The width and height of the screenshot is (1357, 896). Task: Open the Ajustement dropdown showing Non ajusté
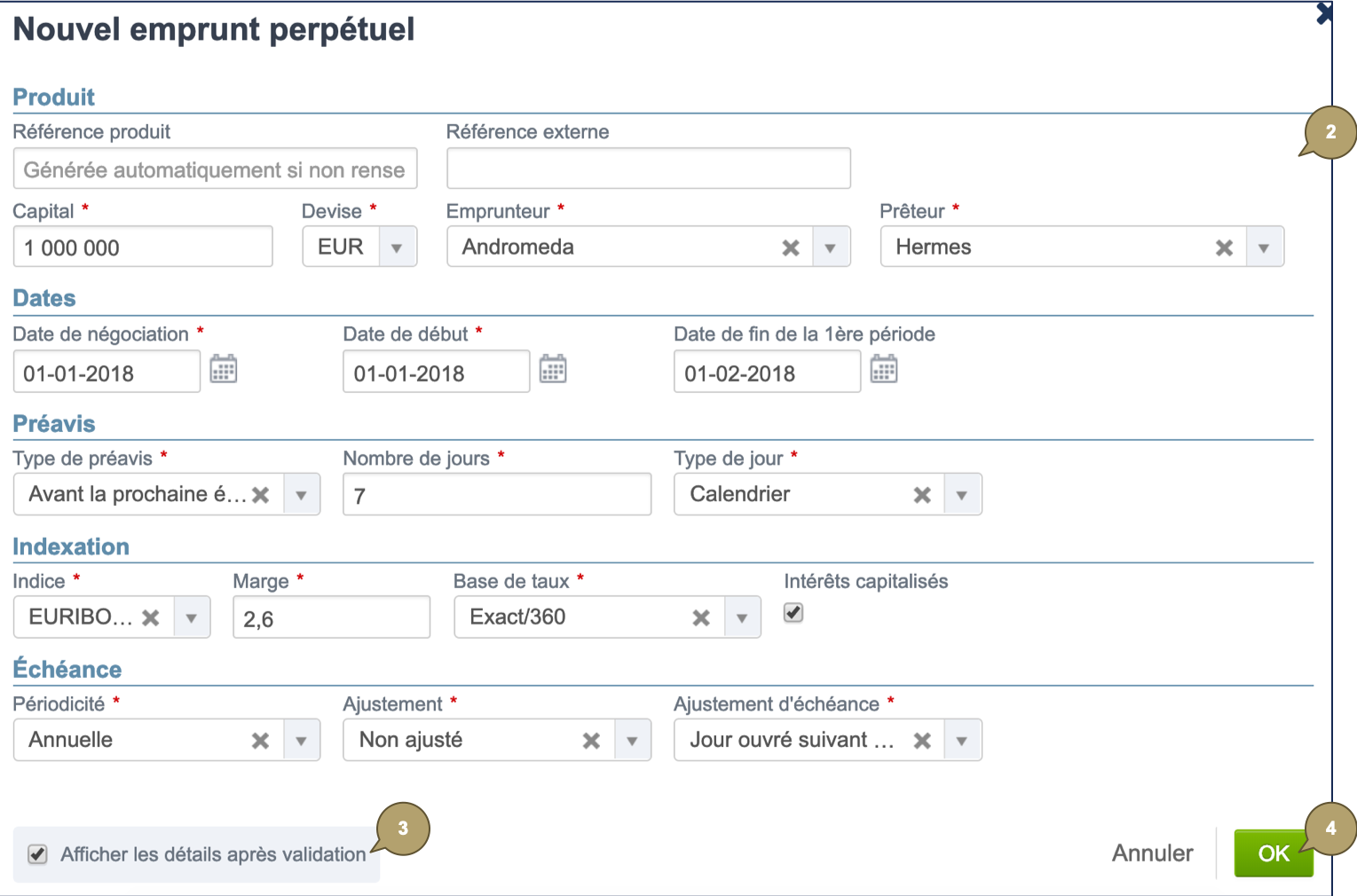tap(631, 739)
